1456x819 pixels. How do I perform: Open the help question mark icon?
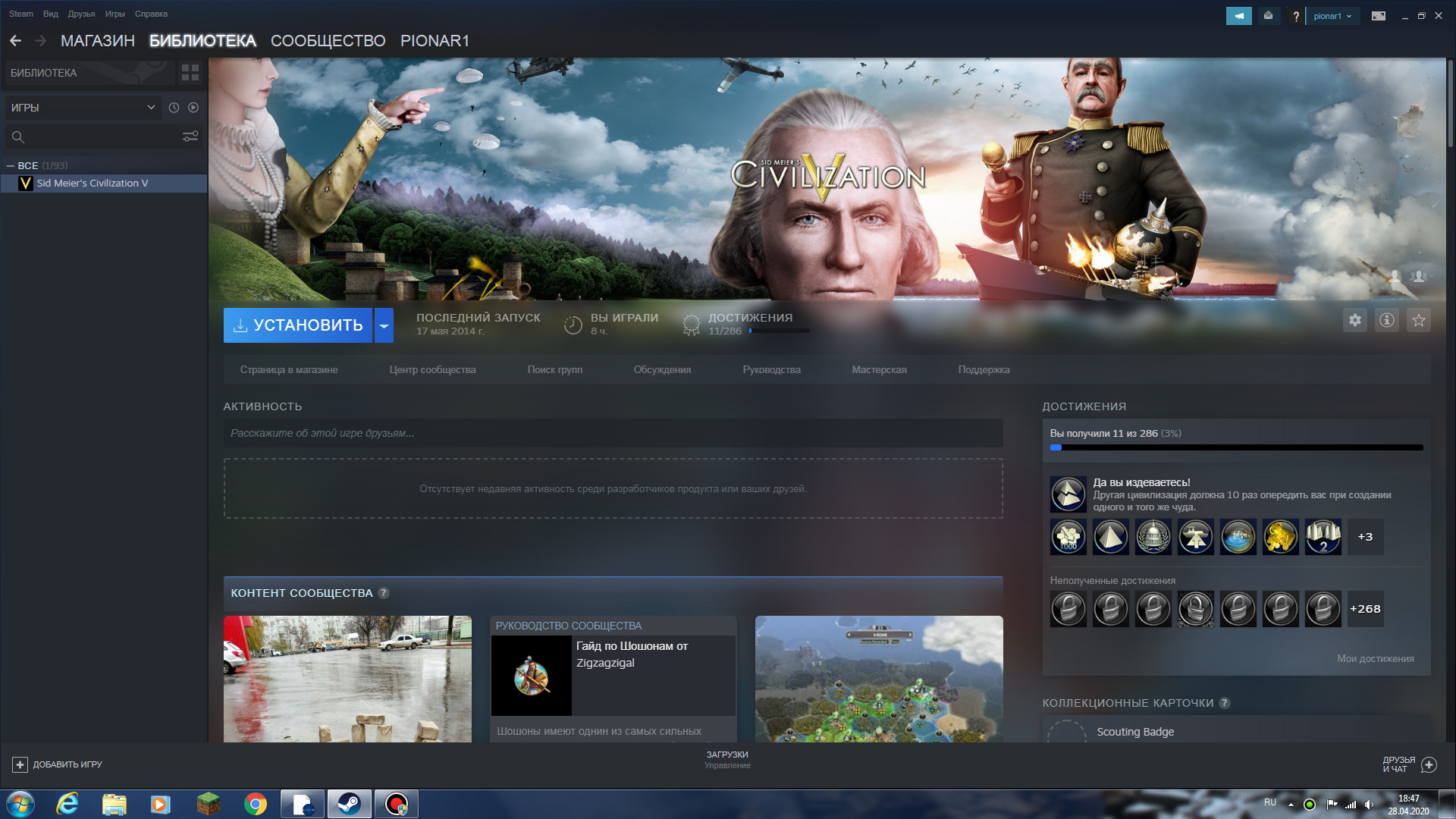(x=1296, y=16)
